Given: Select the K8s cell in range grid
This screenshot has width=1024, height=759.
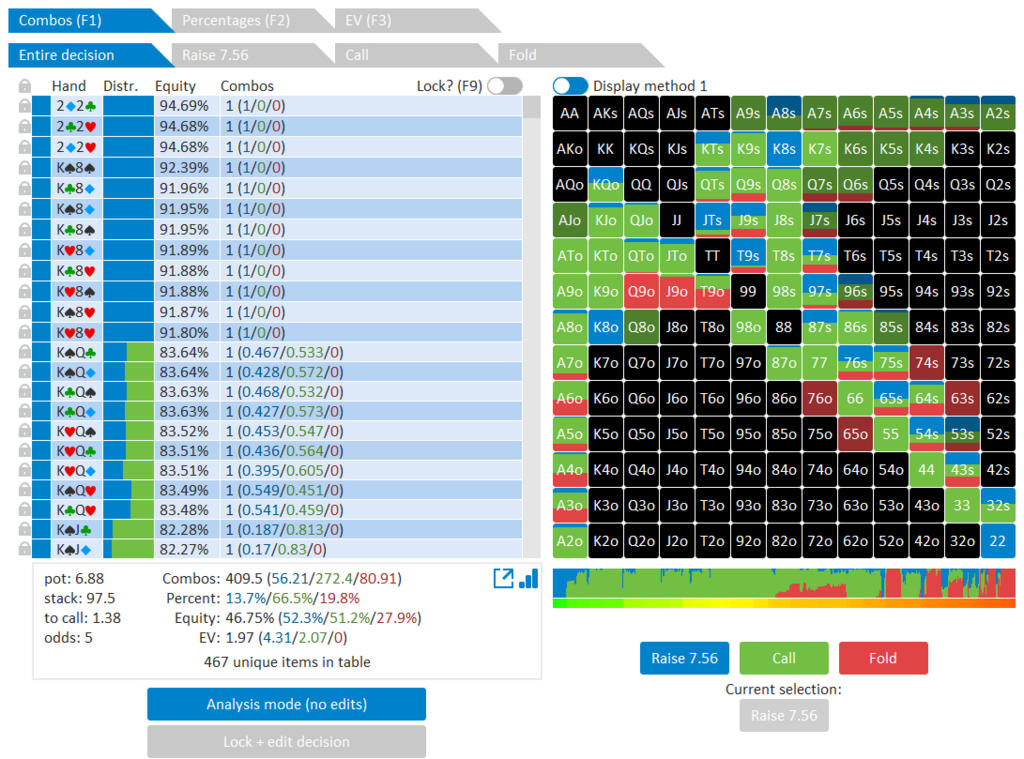Looking at the screenshot, I should tap(784, 149).
